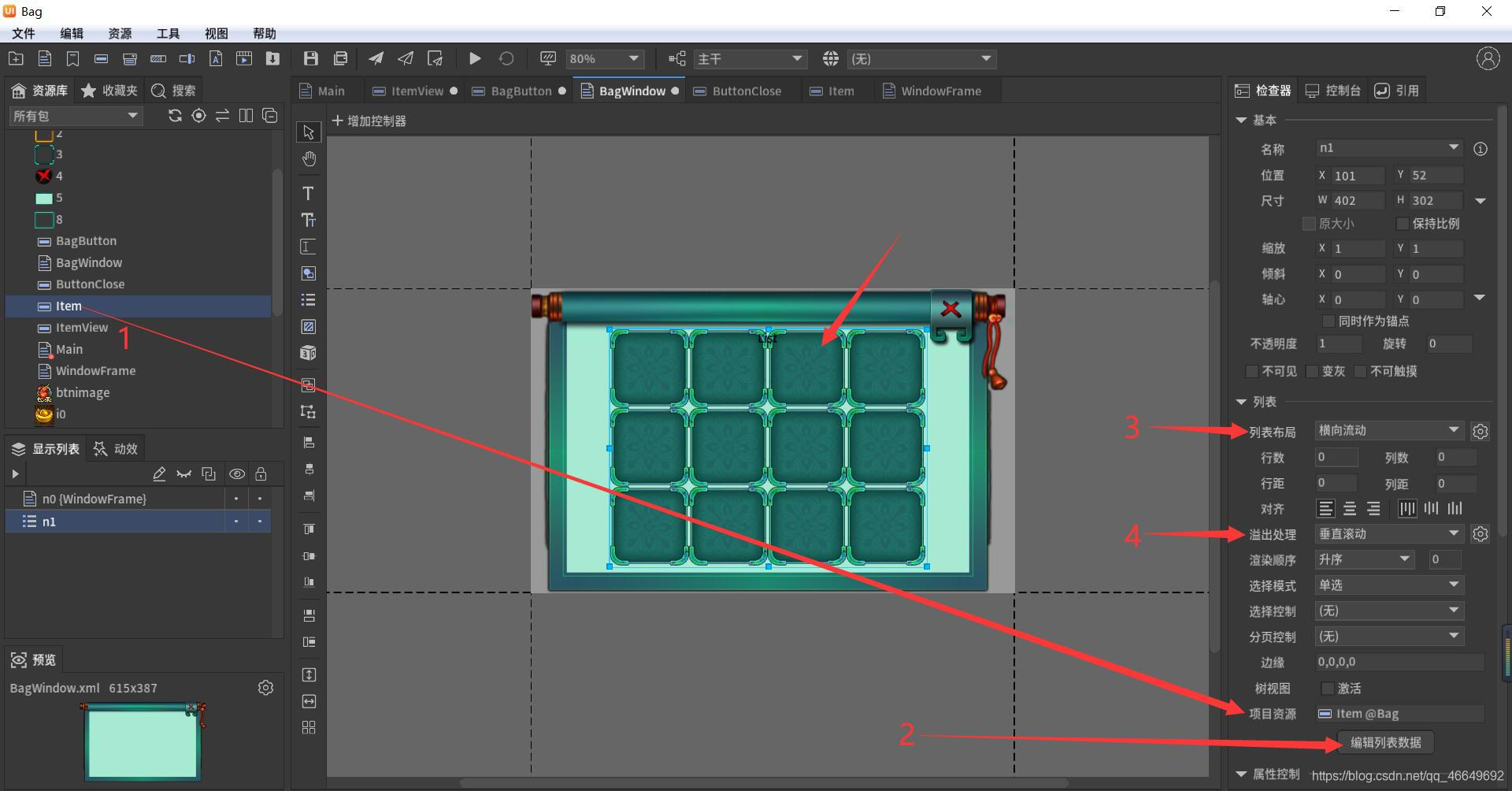Tick the 同时作为锚点 checkbox
The image size is (1512, 791).
1329,321
